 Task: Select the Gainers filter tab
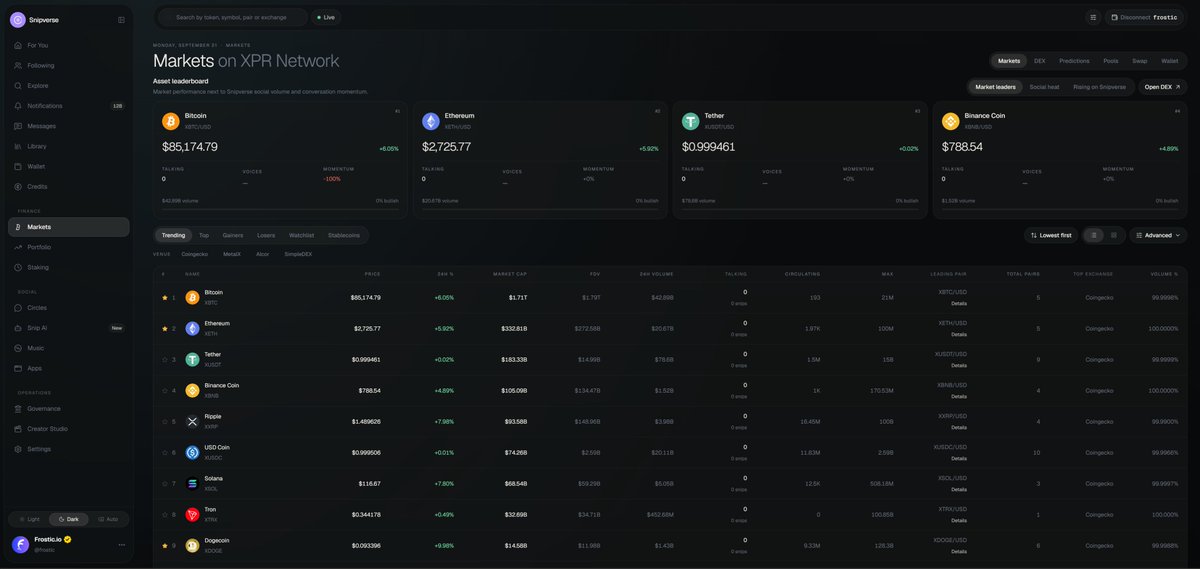click(x=233, y=235)
